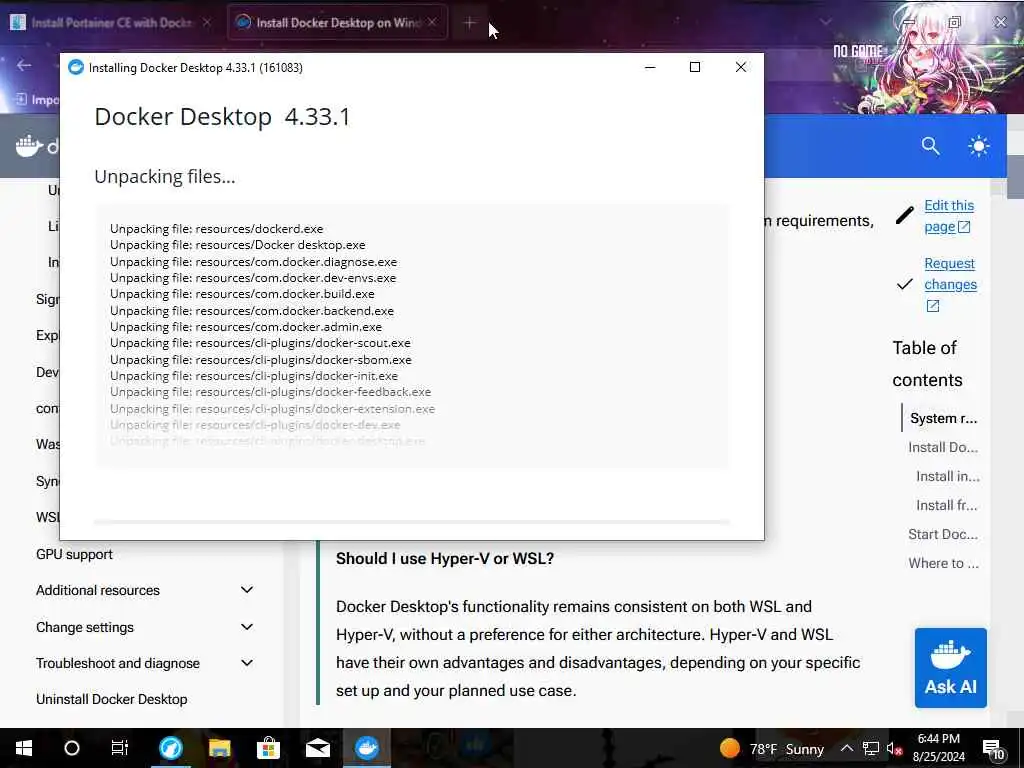The image size is (1024, 768).
Task: Click the 'resources/com.docker.backend.exe' log line
Action: pos(251,311)
